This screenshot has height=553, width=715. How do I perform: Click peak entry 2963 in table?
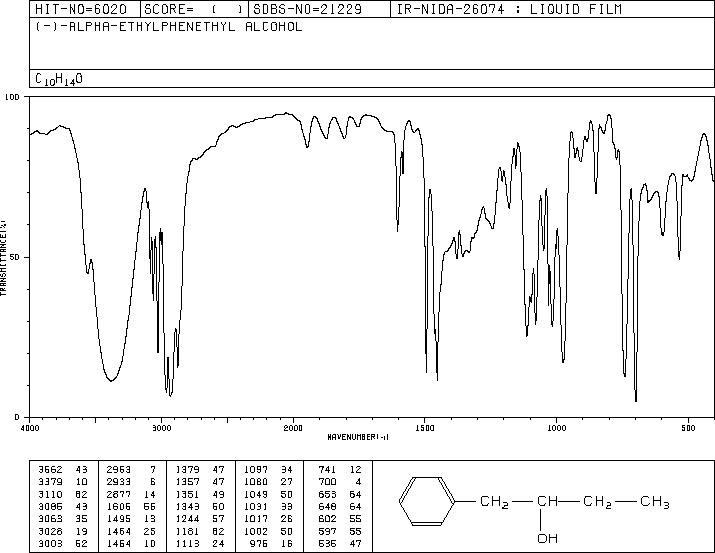(119, 469)
